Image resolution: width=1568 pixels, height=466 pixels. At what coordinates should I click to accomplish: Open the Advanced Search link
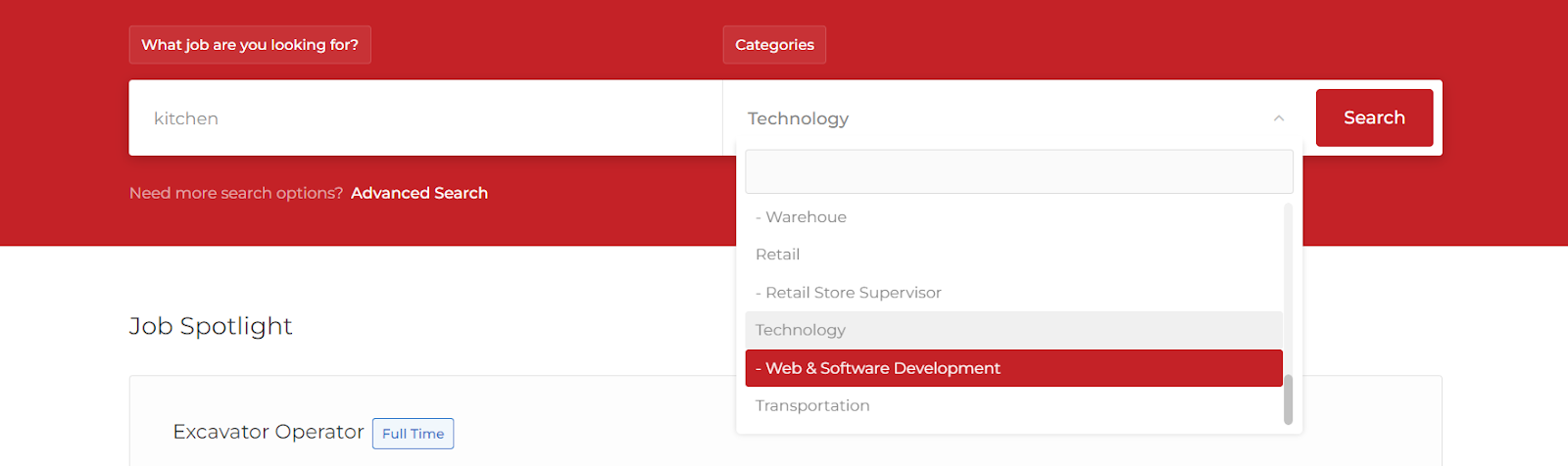419,193
